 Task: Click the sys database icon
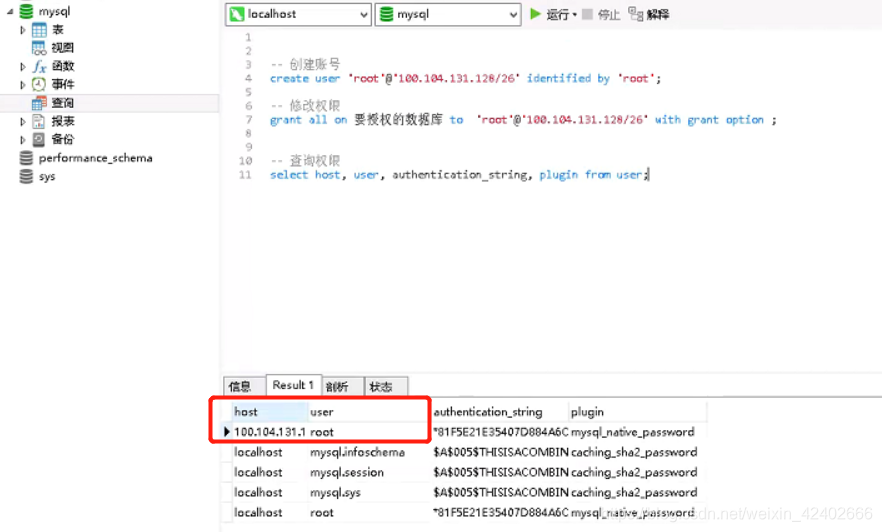tap(26, 177)
